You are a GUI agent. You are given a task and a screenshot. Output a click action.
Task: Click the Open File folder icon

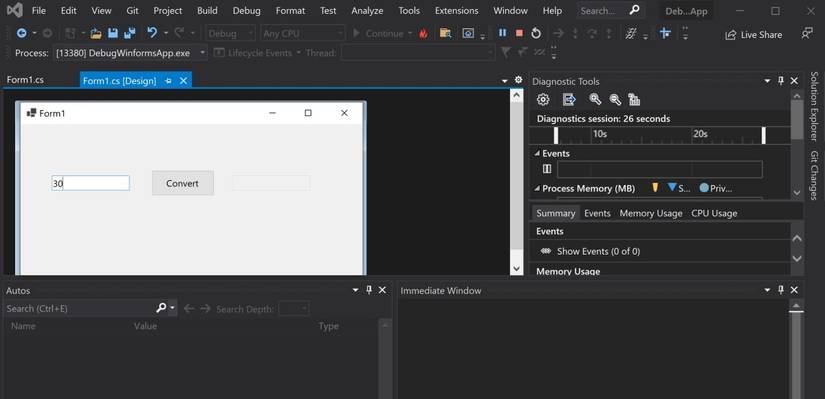click(x=96, y=34)
